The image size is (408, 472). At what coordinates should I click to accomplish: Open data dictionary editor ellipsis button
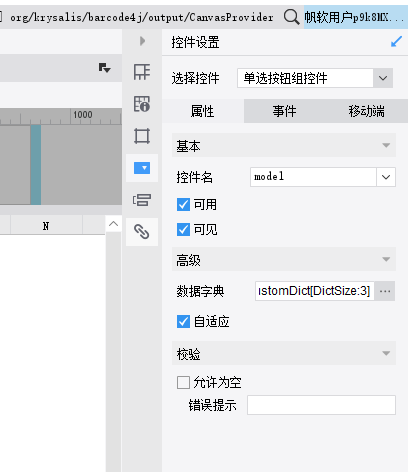point(385,291)
